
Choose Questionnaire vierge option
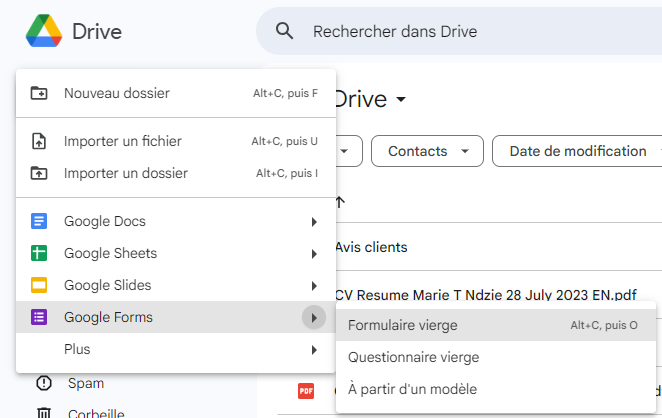pyautogui.click(x=413, y=357)
